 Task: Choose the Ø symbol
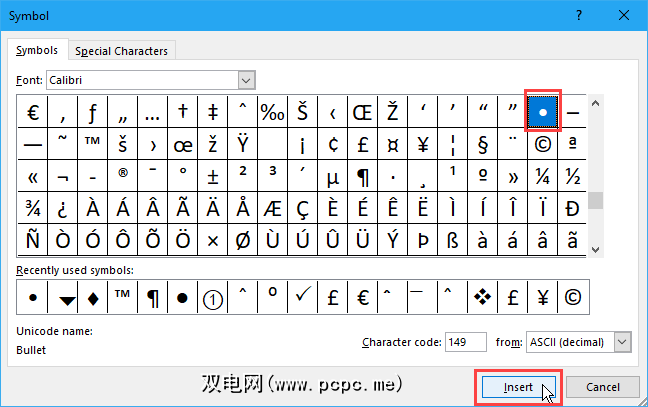[x=243, y=240]
